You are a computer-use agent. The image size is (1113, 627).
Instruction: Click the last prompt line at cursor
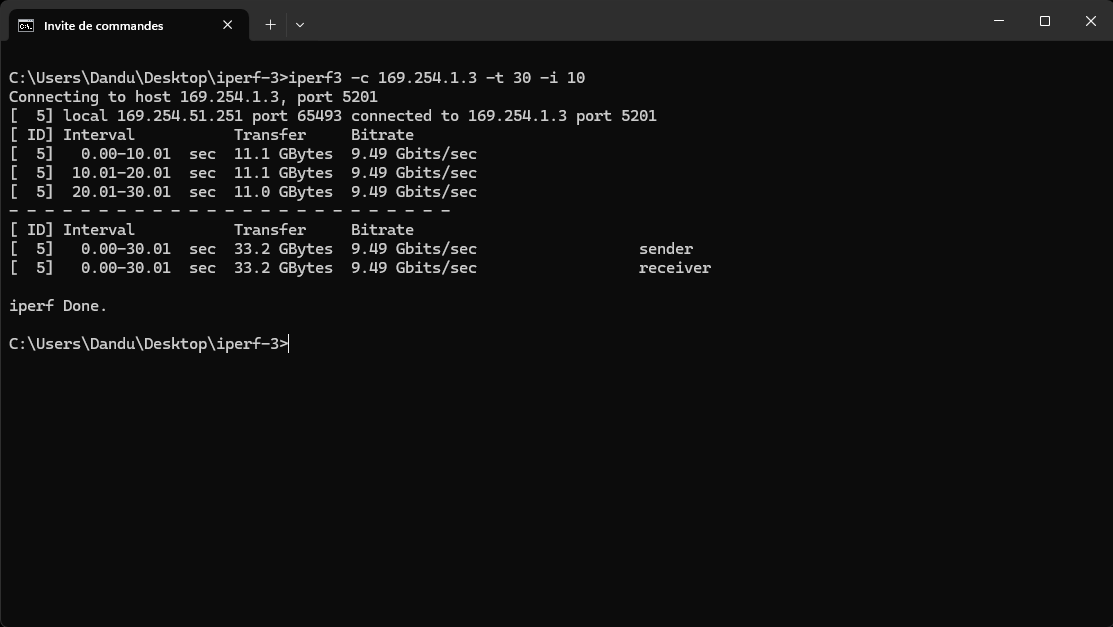[148, 344]
